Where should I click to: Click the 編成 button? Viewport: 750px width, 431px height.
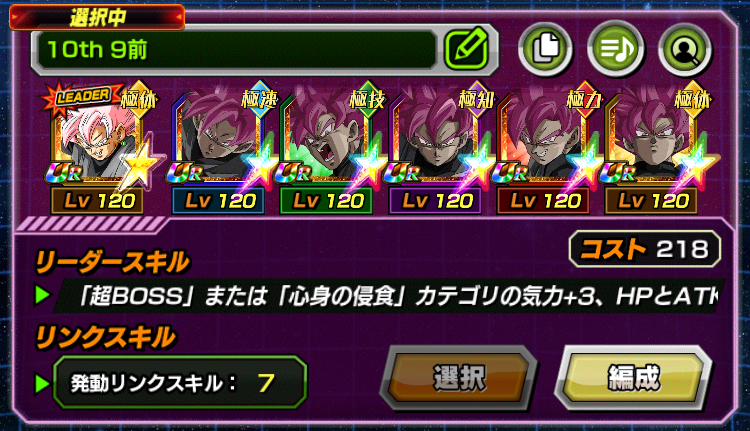(634, 378)
